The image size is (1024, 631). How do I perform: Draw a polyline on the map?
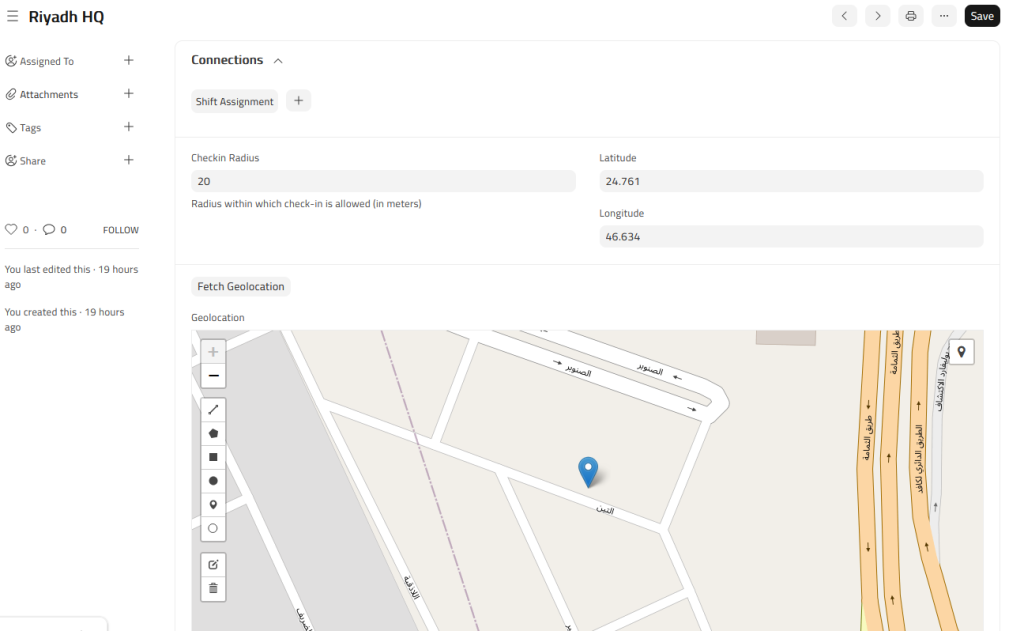point(213,410)
